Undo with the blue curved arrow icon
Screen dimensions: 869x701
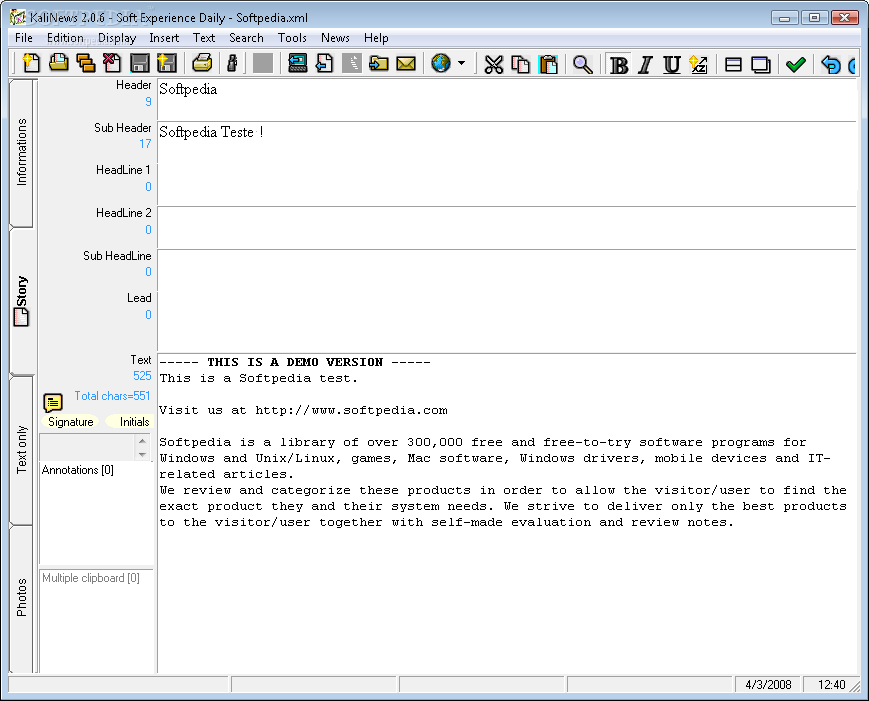831,64
